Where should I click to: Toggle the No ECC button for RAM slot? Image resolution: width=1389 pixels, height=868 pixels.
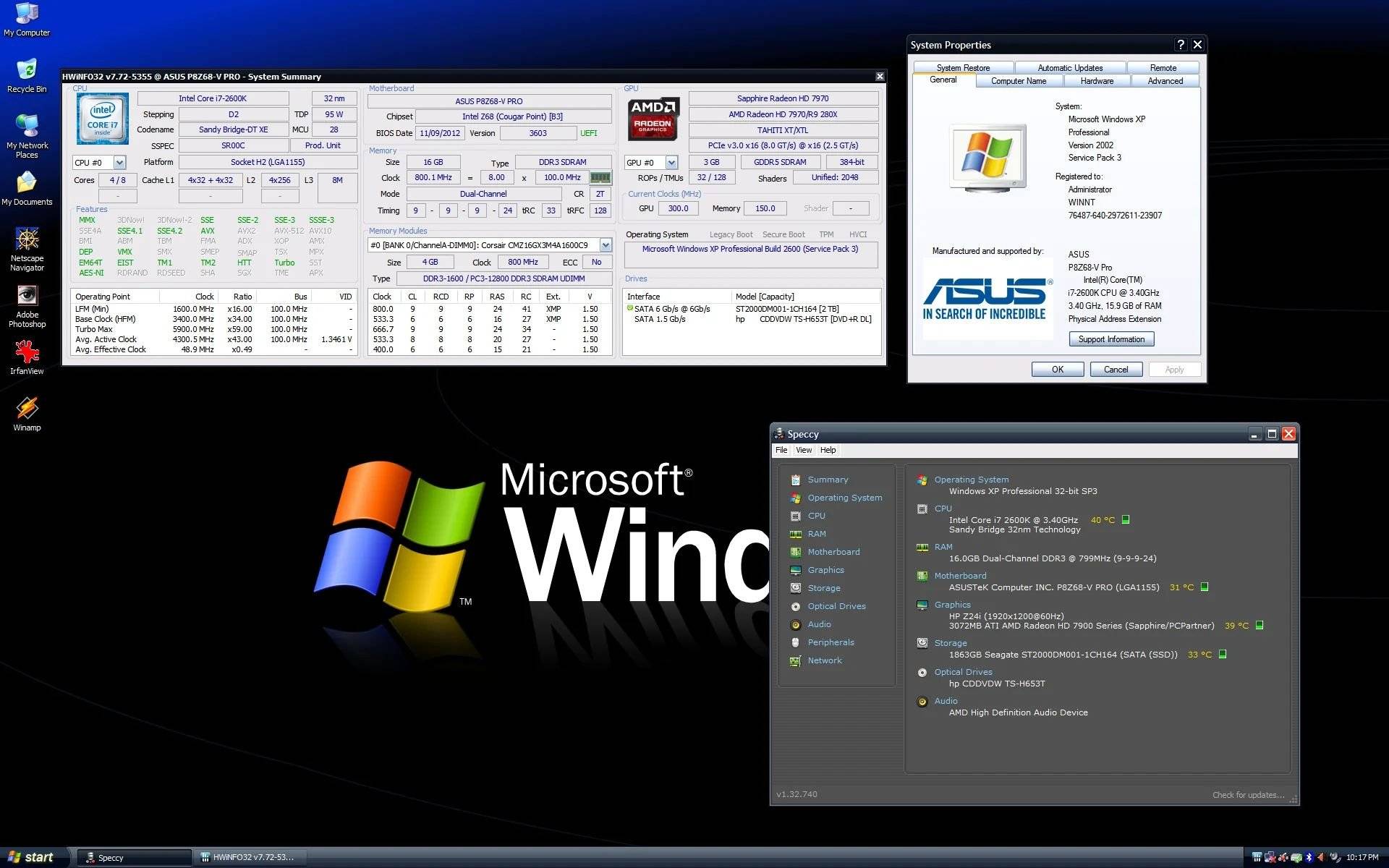[596, 262]
